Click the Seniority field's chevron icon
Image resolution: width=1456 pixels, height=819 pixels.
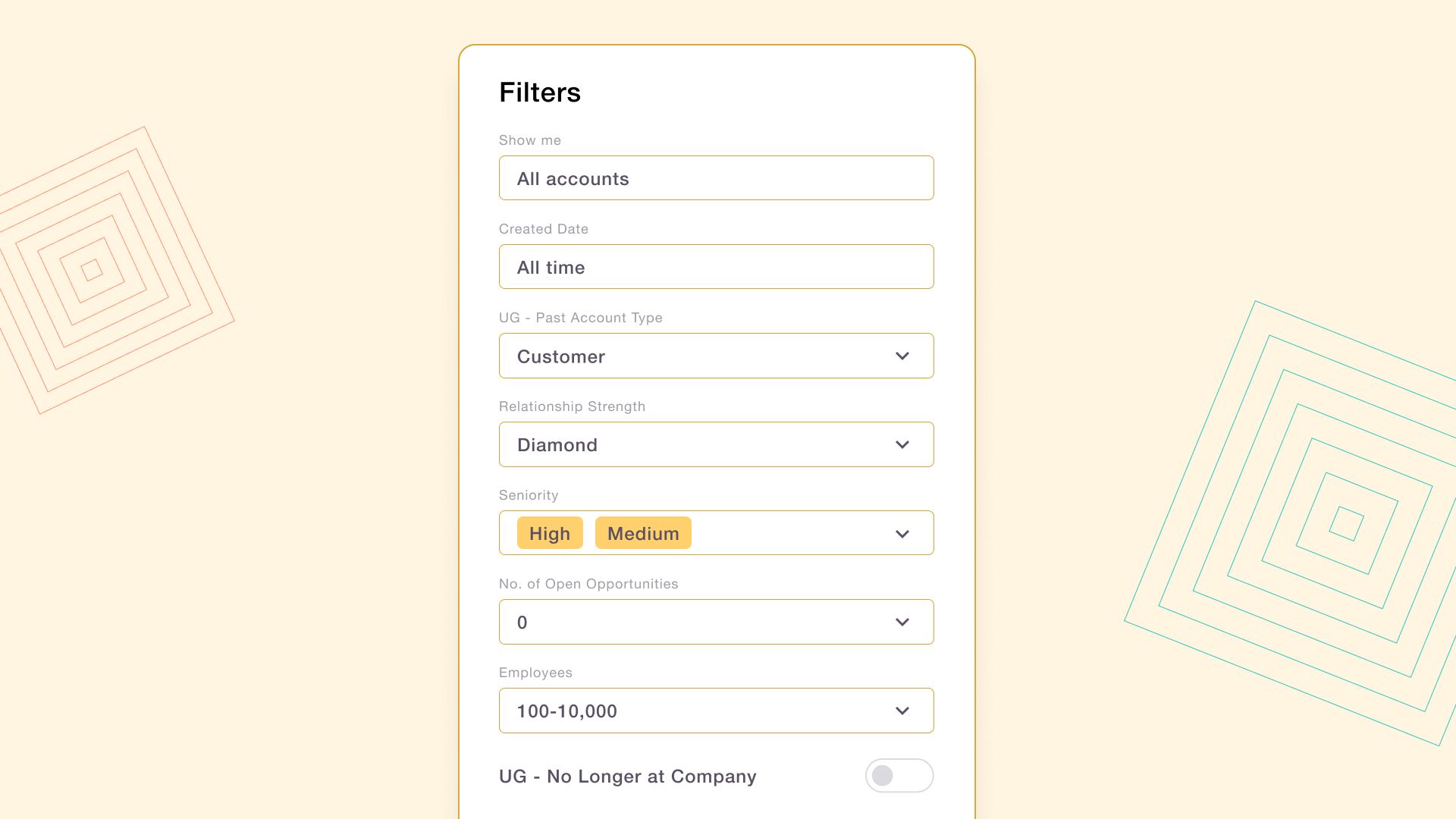point(902,534)
